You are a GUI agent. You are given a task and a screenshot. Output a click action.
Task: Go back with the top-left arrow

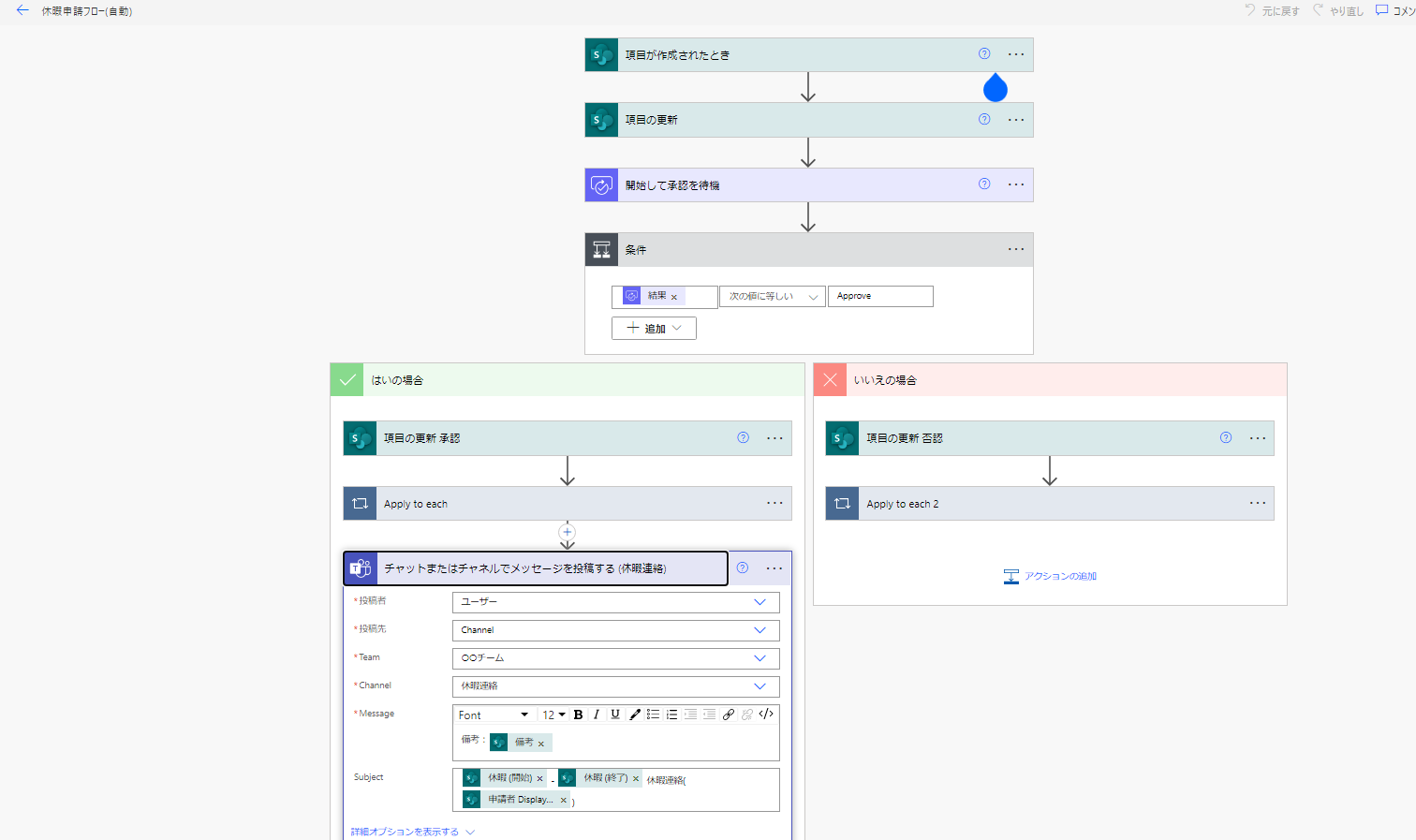pyautogui.click(x=22, y=10)
